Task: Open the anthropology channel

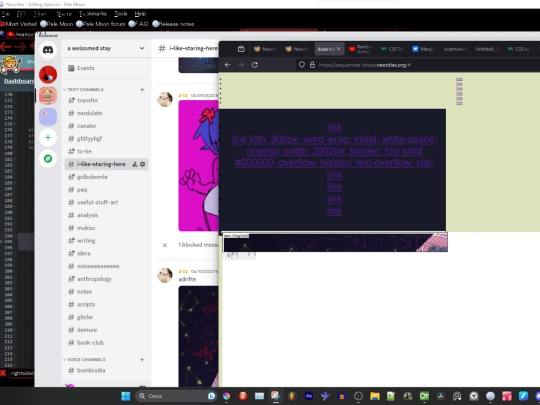Action: click(x=106, y=279)
